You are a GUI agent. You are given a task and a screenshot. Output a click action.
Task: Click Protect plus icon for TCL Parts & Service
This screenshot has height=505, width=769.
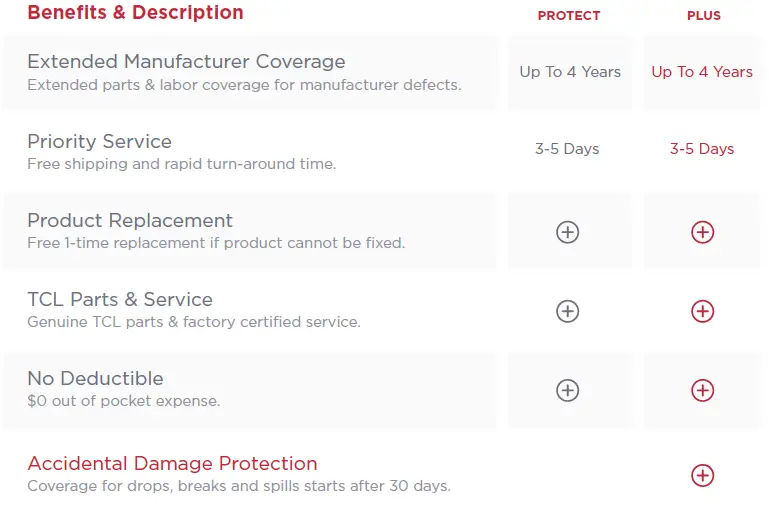(x=567, y=311)
